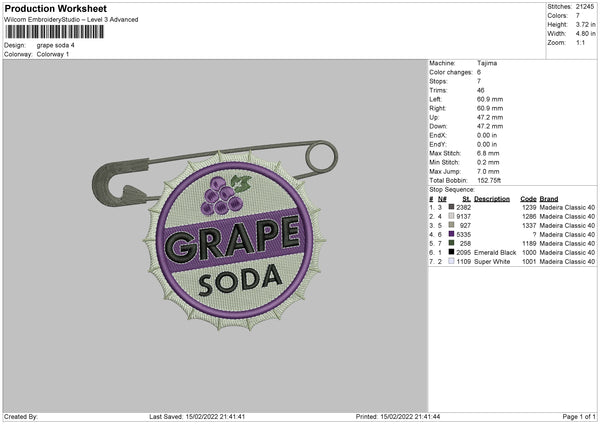Click the Up value 47.2 mm

[x=490, y=117]
